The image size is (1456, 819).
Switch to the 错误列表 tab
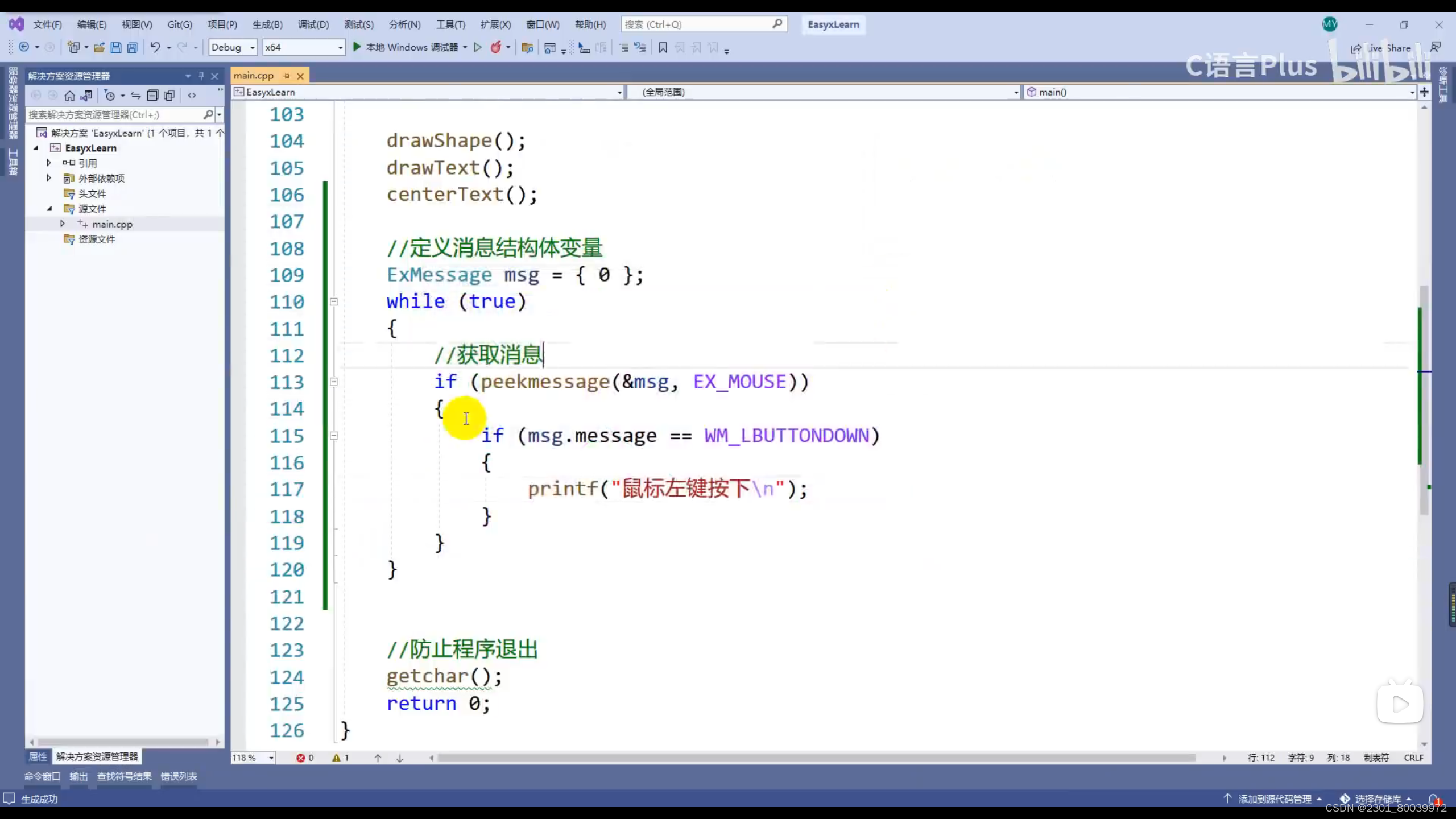click(179, 776)
